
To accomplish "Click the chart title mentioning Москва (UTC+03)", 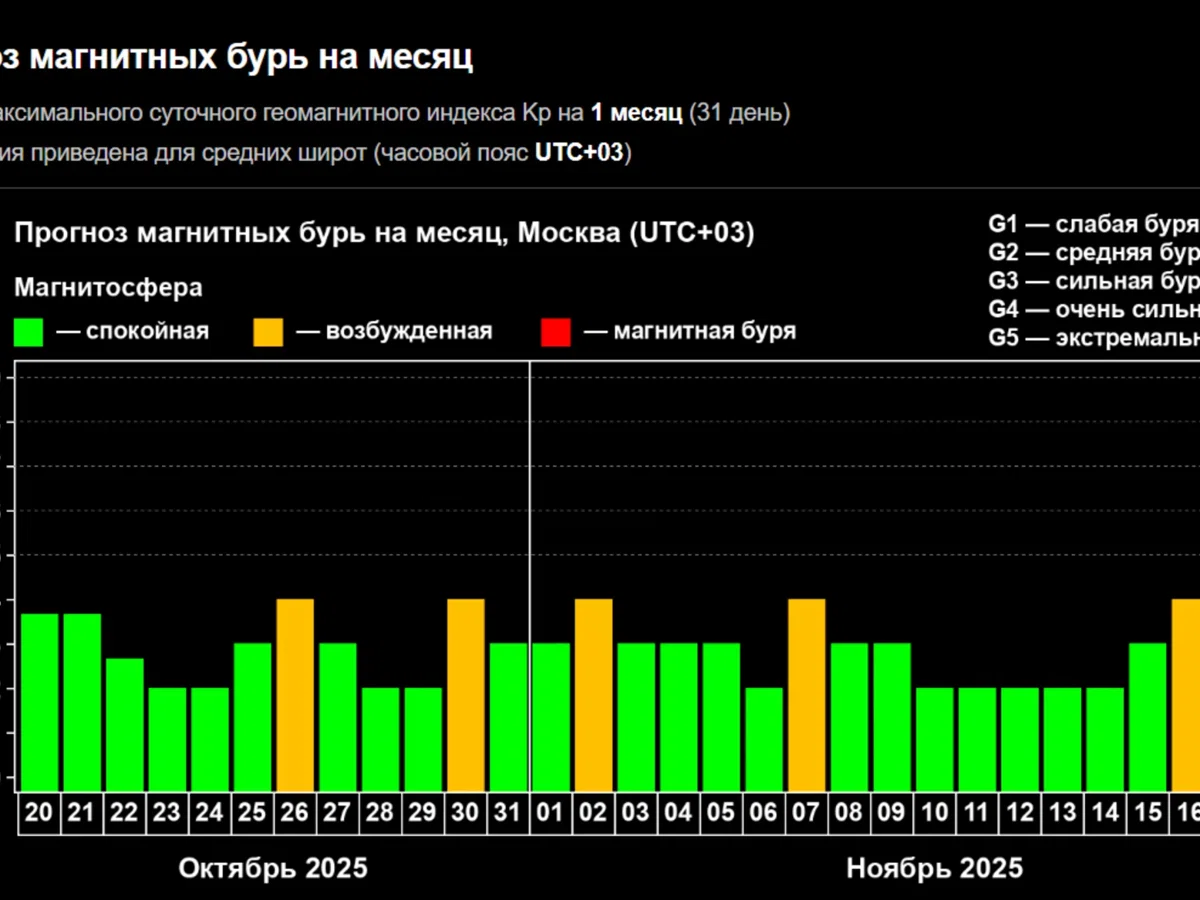I will tap(384, 233).
